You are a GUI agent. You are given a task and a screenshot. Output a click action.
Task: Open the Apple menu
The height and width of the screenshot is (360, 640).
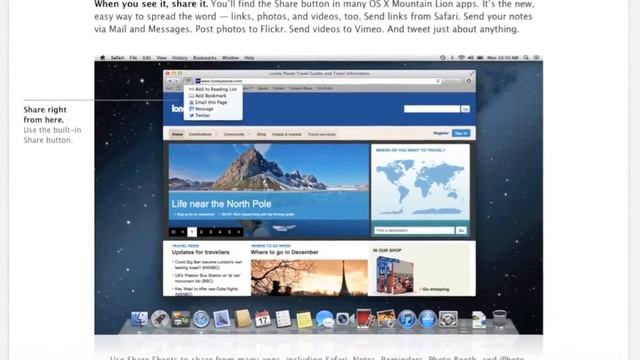coord(102,58)
